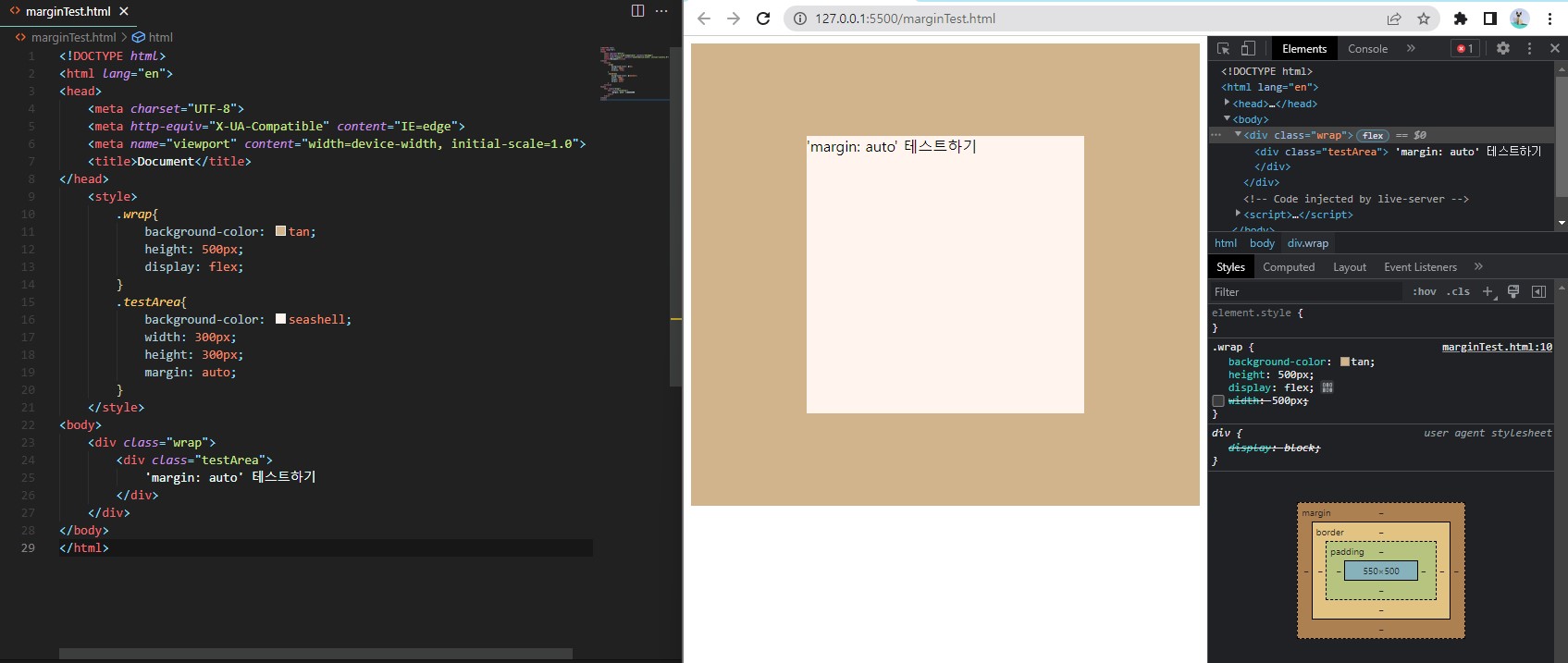Toggle the :hov element state panel
The width and height of the screenshot is (1568, 663).
coord(1425,292)
